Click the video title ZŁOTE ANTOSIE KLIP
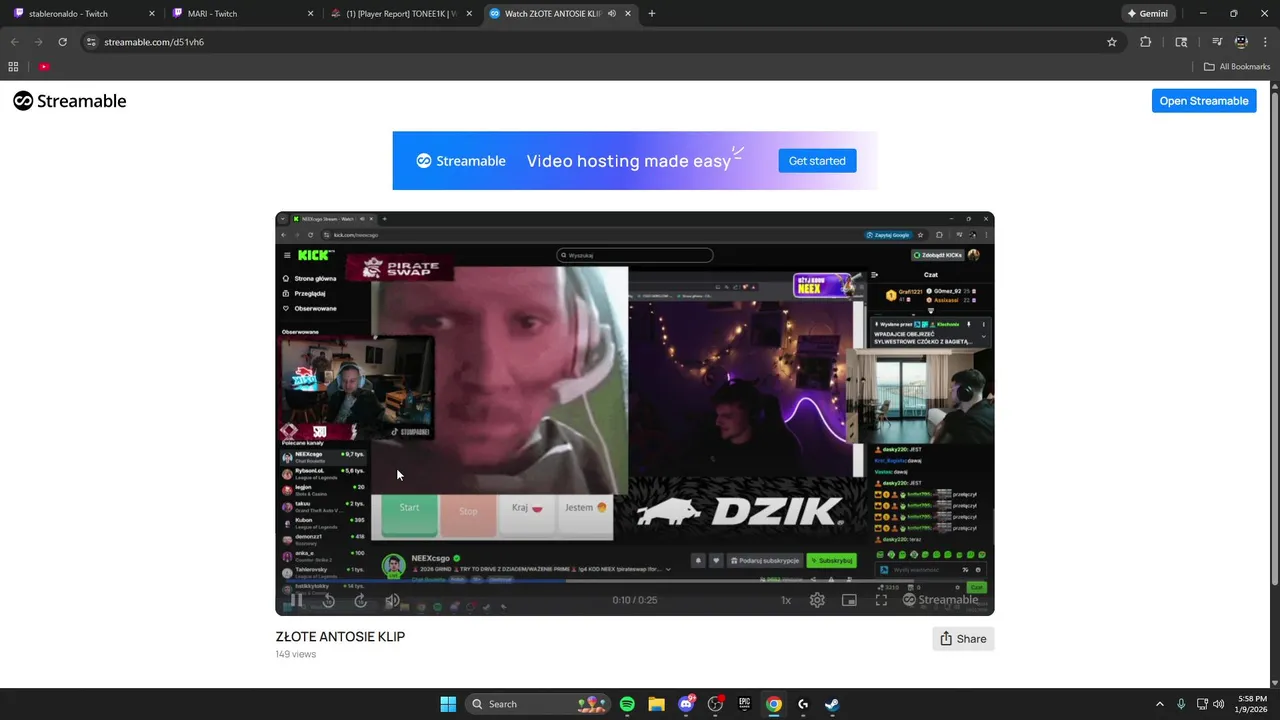The width and height of the screenshot is (1280, 720). [340, 637]
